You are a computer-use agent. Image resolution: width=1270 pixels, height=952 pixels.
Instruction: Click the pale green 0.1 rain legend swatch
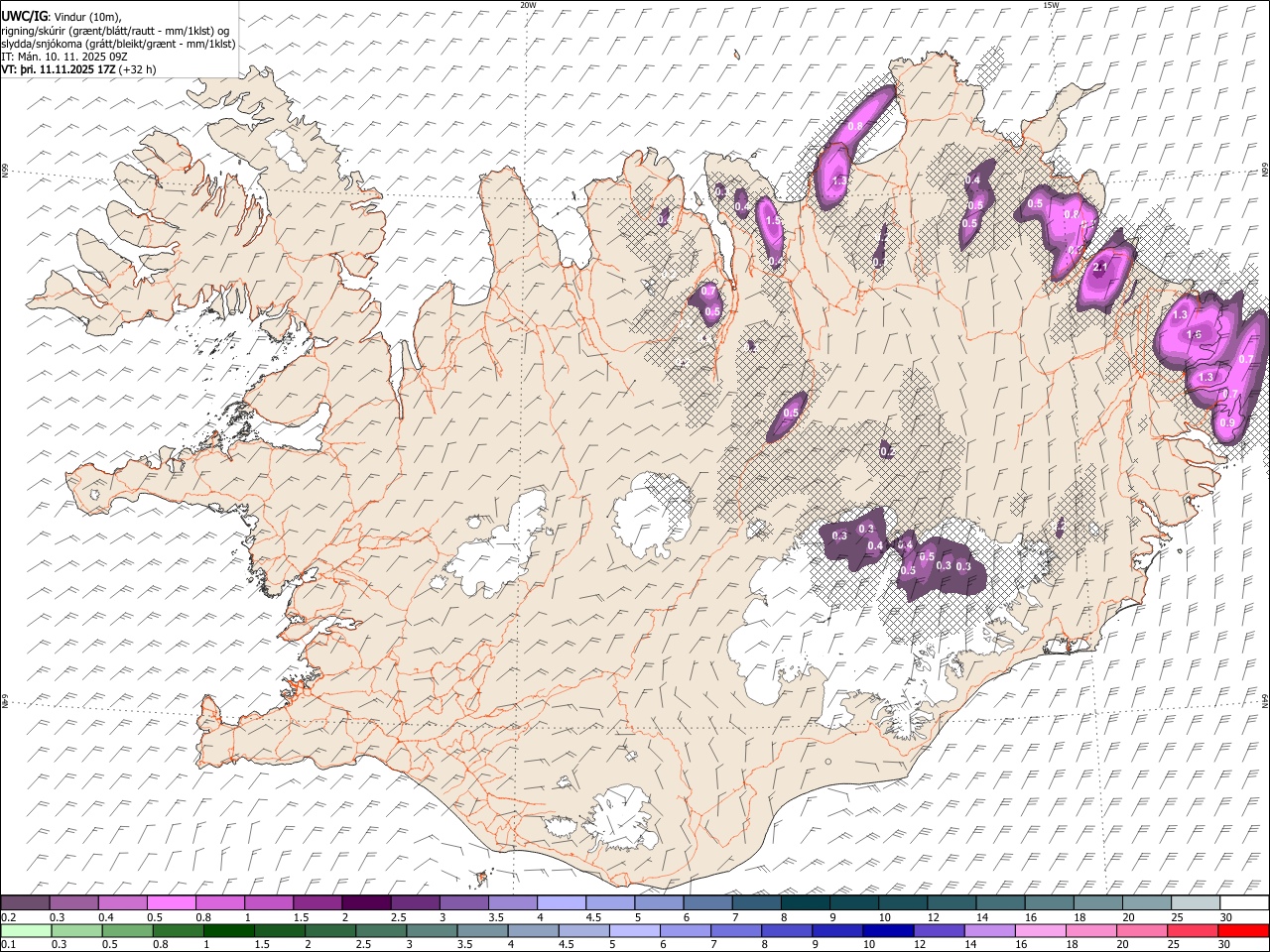click(x=26, y=931)
